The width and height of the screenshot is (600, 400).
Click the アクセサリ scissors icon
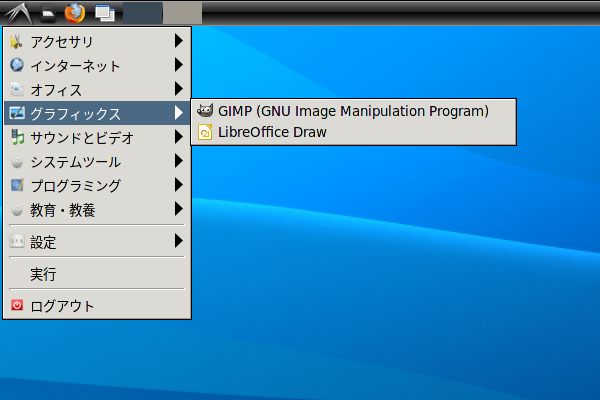point(16,42)
